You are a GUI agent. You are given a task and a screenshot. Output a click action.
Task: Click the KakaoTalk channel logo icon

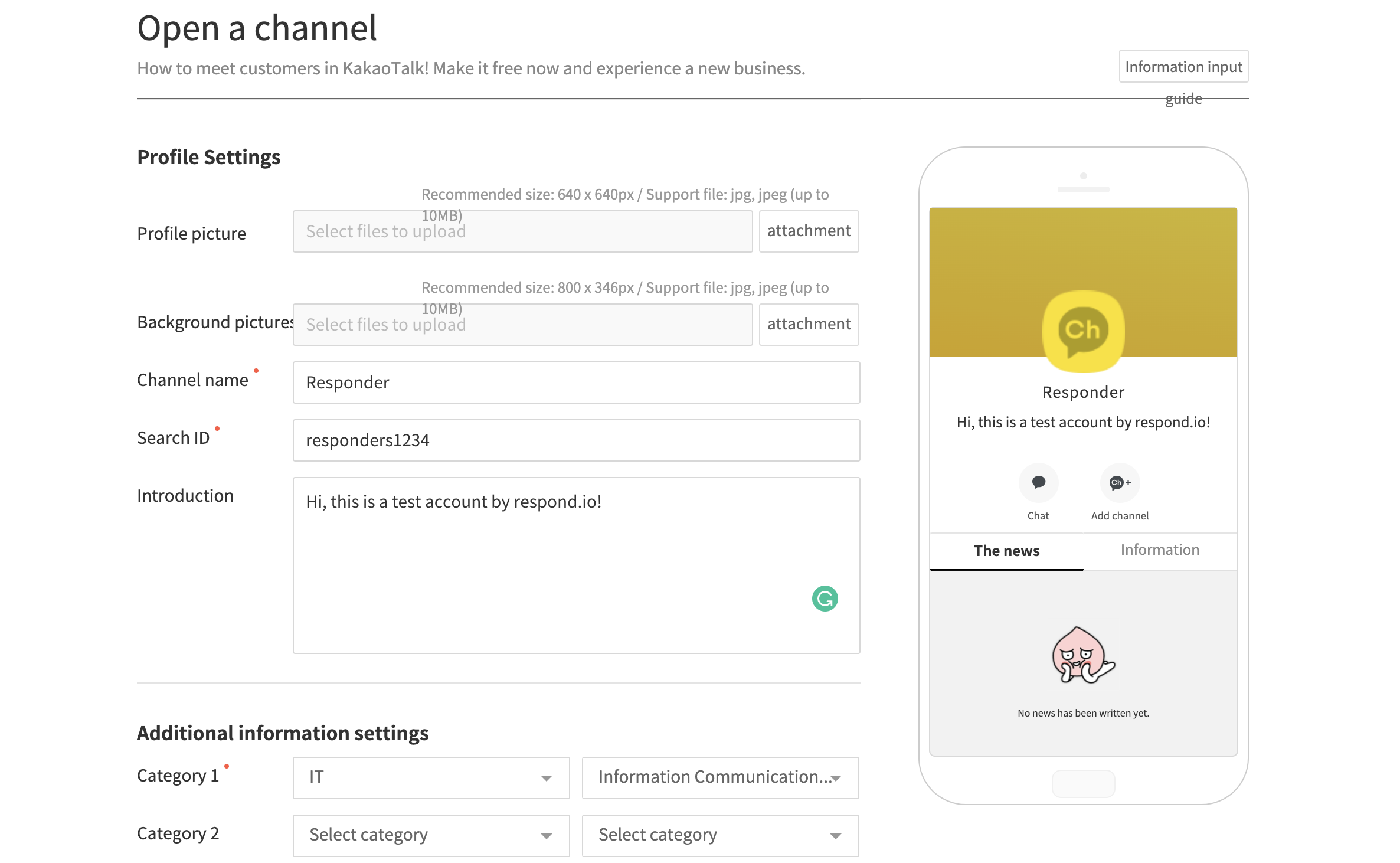pyautogui.click(x=1083, y=330)
